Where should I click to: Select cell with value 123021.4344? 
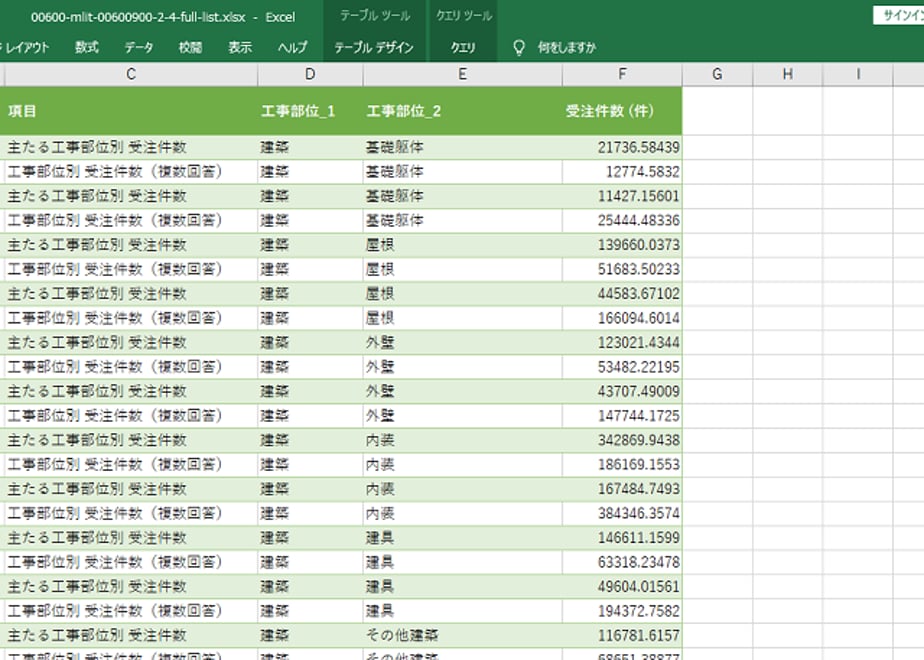[x=622, y=343]
